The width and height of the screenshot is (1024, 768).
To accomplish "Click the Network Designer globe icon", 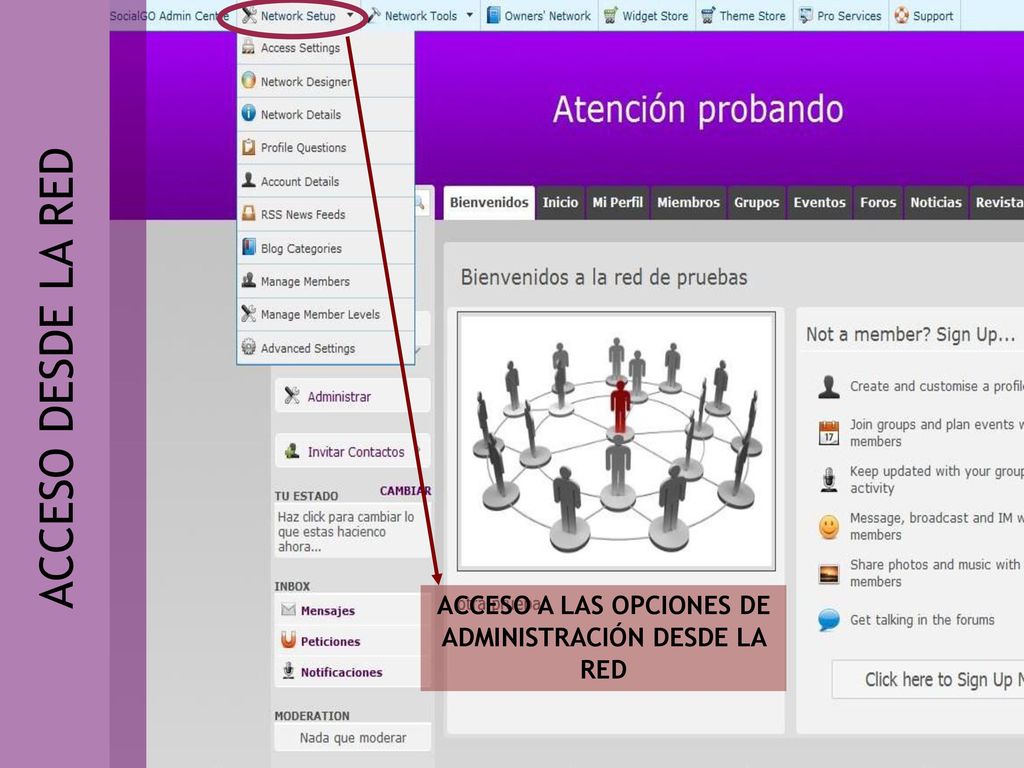I will (248, 80).
